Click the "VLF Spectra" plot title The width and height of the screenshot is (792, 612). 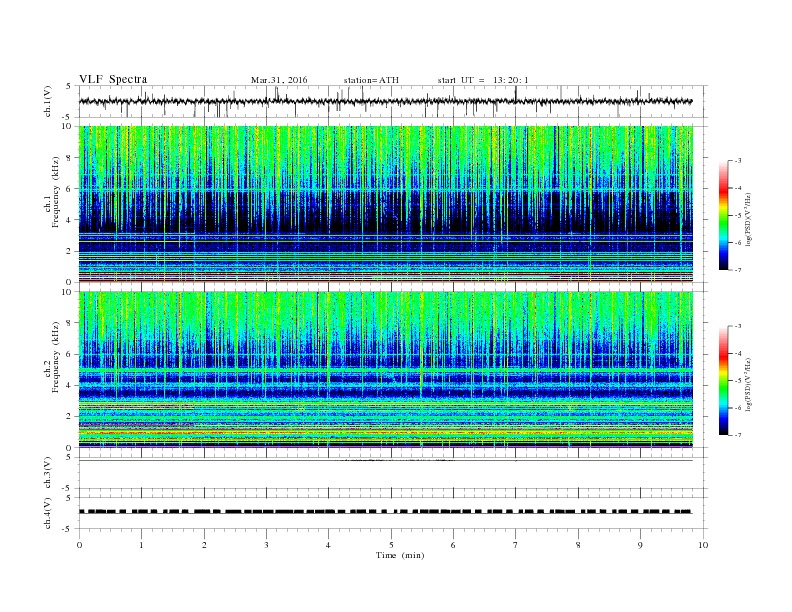113,79
